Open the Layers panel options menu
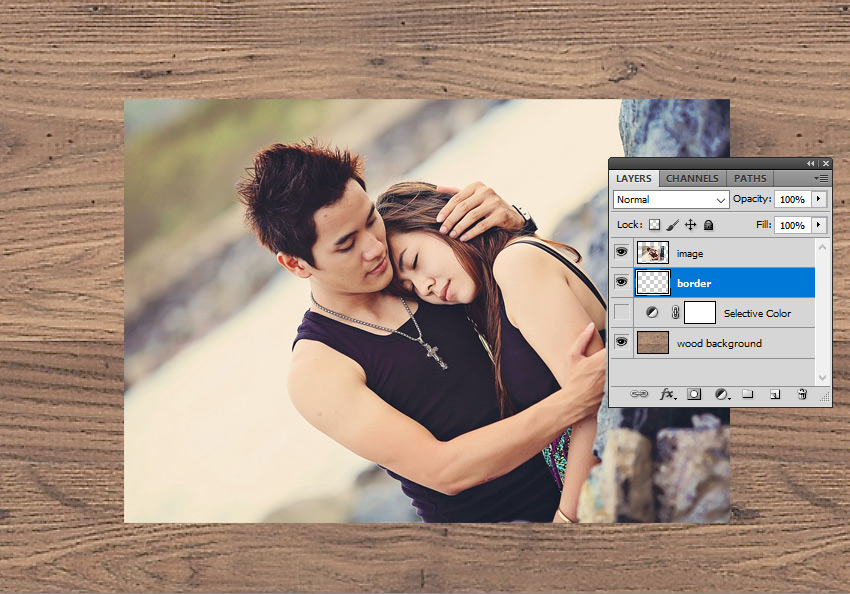Screen dimensions: 850x594 click(821, 178)
